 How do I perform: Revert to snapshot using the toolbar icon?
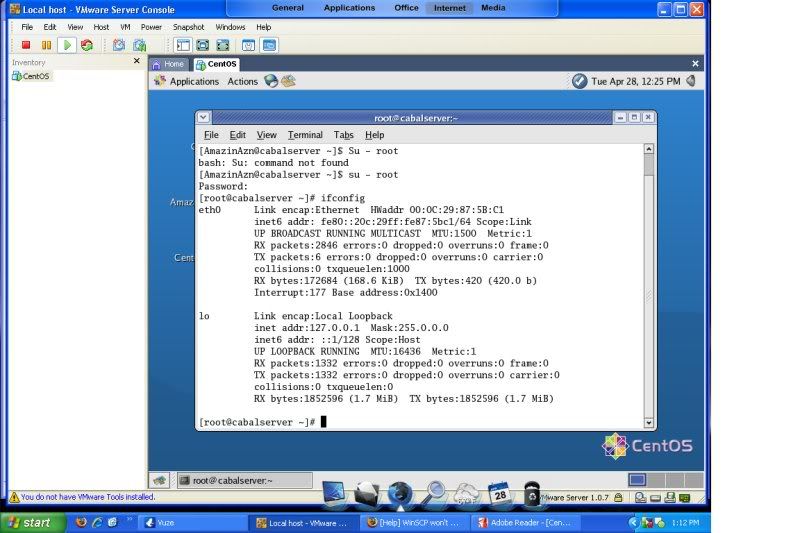click(140, 45)
